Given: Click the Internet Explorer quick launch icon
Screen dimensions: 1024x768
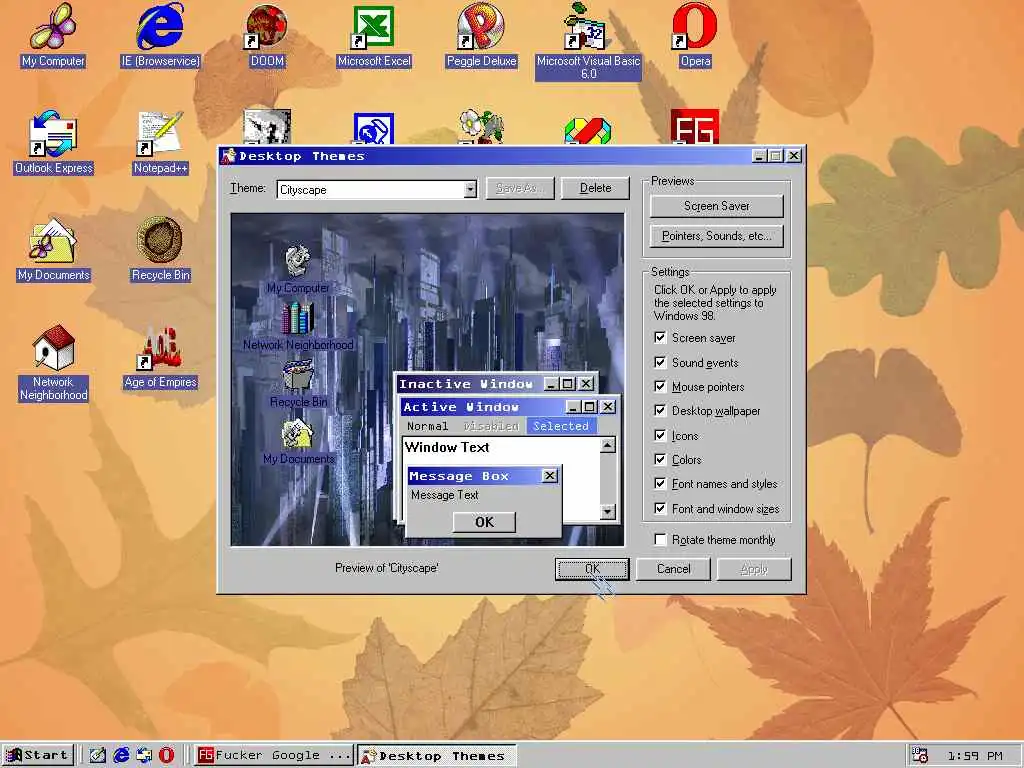Looking at the screenshot, I should [x=121, y=756].
